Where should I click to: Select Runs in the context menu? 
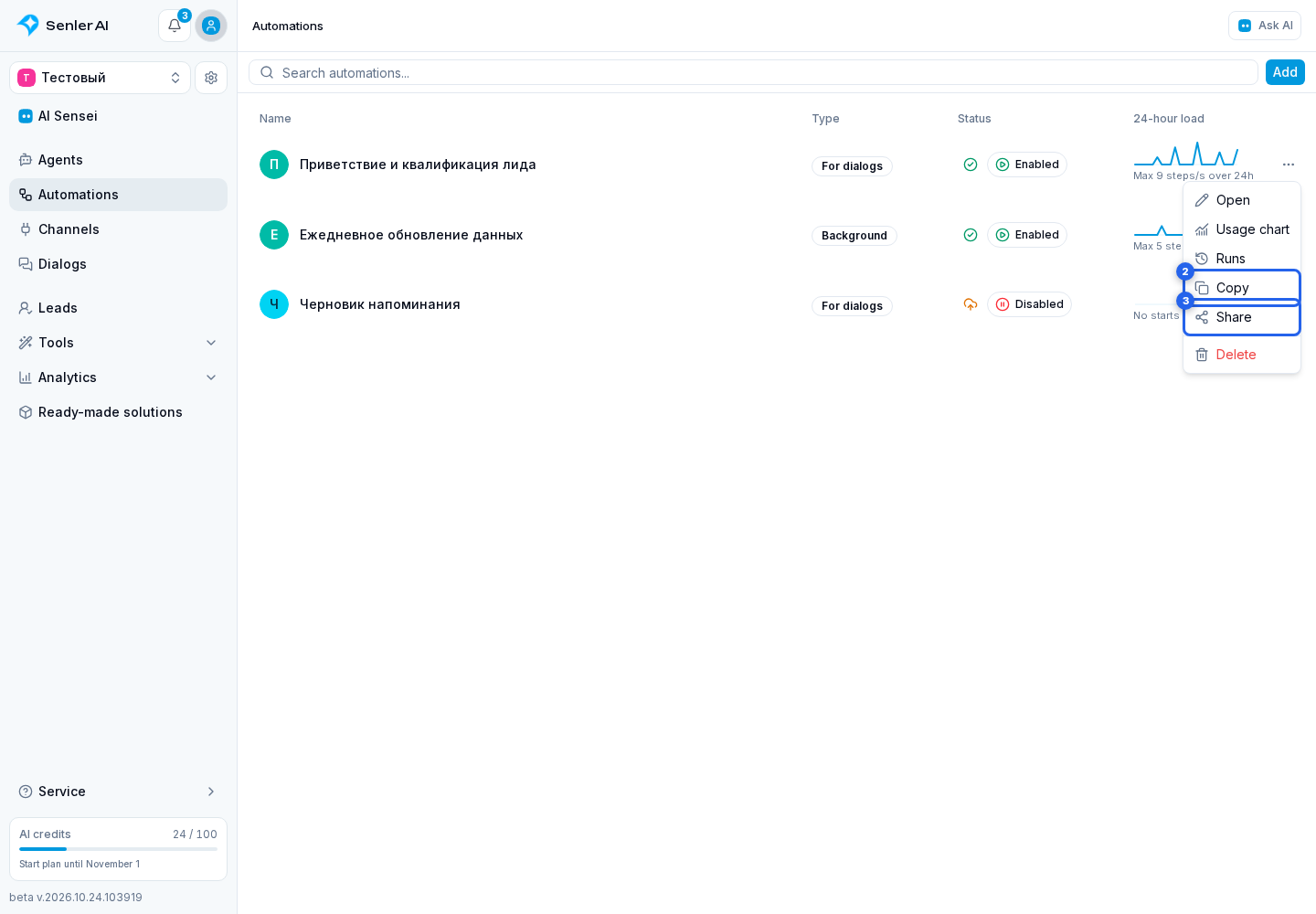[x=1242, y=259]
